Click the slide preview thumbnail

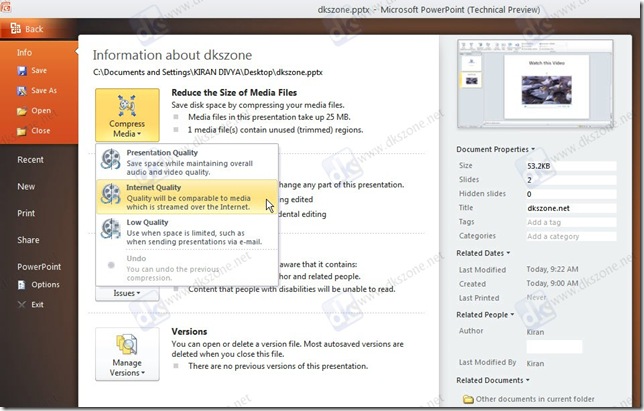(535, 84)
